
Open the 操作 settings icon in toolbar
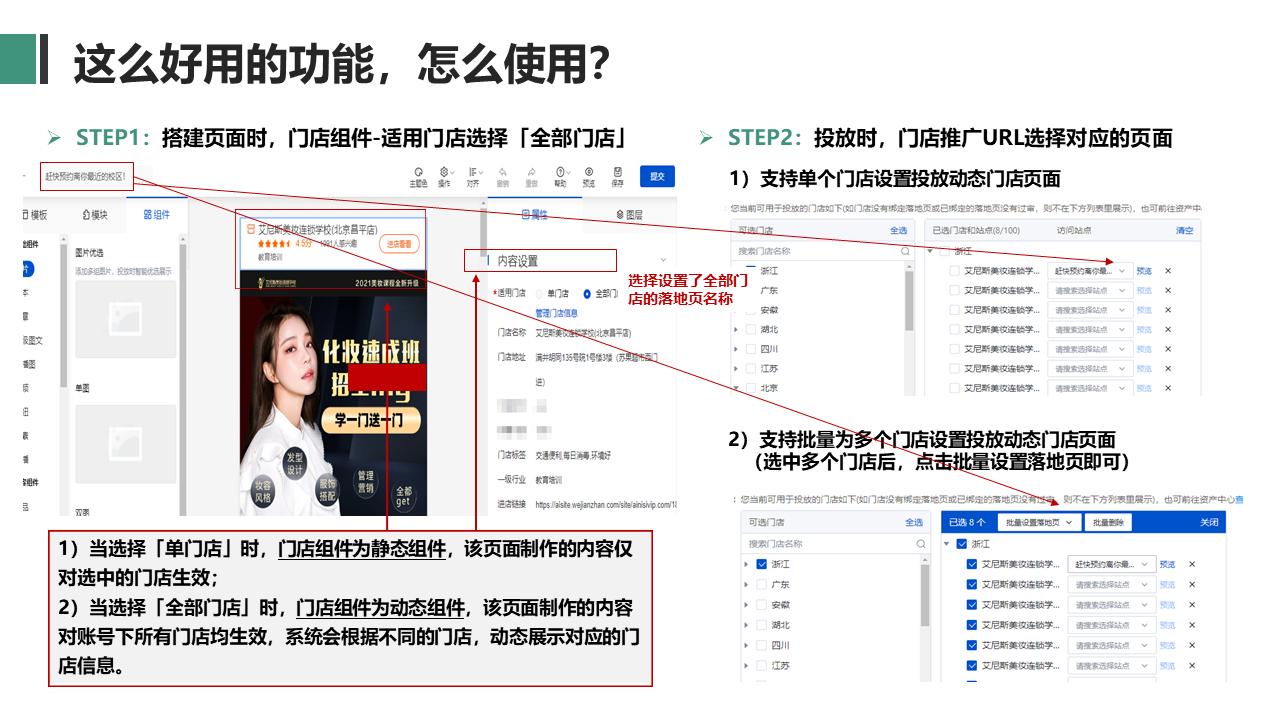coord(445,172)
